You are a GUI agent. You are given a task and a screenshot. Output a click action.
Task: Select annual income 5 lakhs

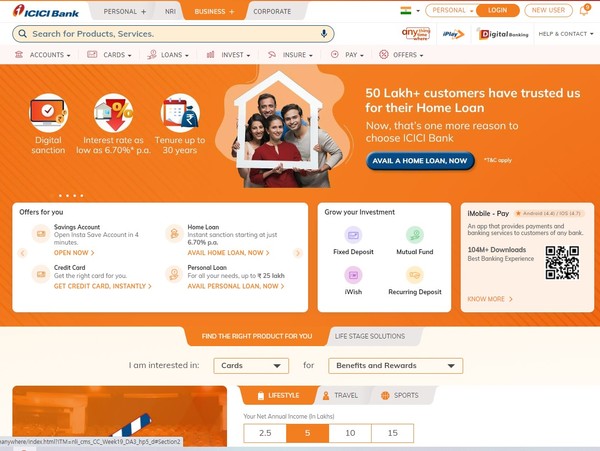click(x=307, y=433)
